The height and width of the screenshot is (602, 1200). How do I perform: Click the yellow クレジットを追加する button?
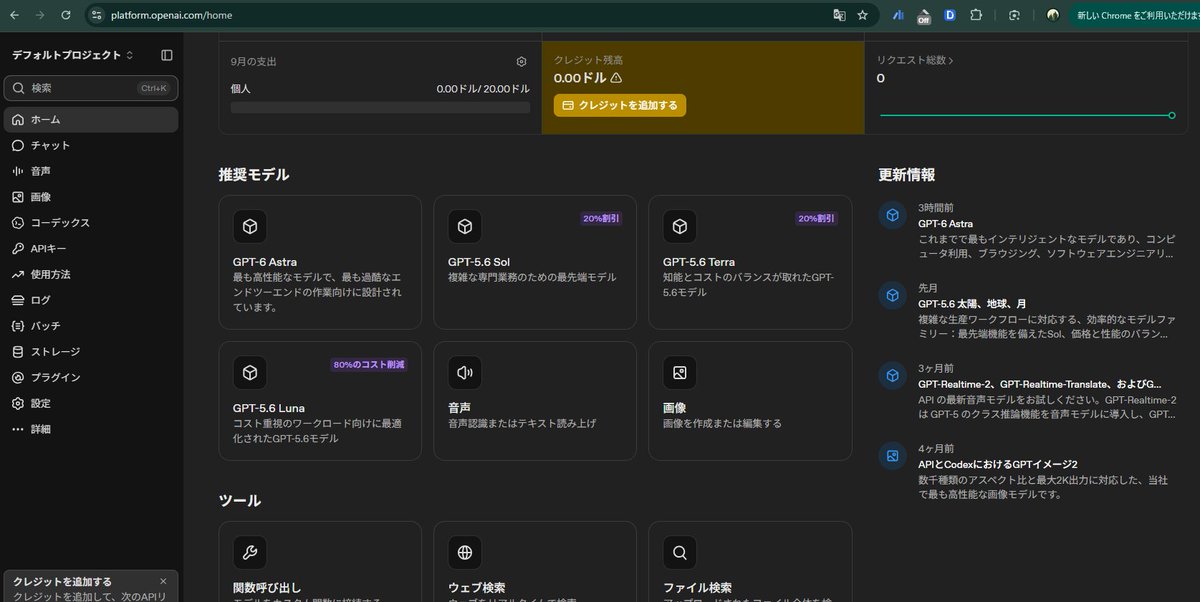coord(620,105)
